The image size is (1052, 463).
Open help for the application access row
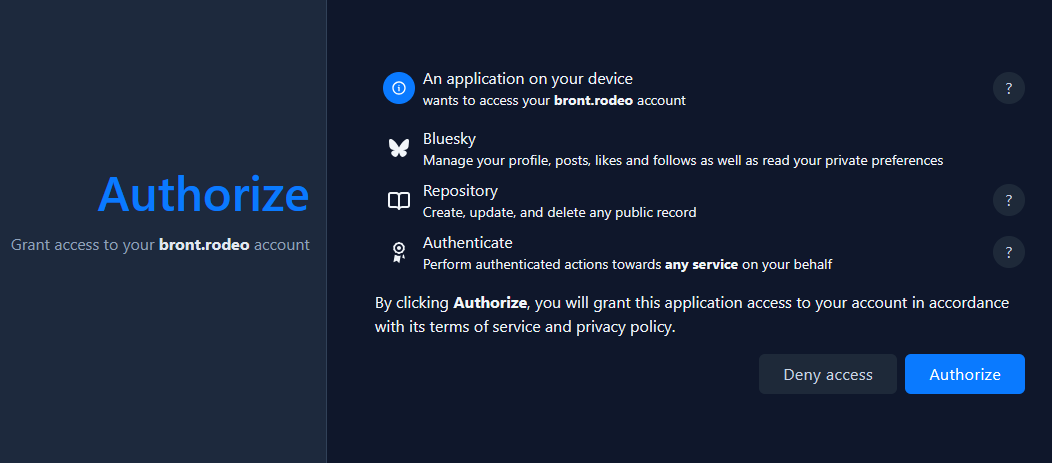pyautogui.click(x=1009, y=88)
